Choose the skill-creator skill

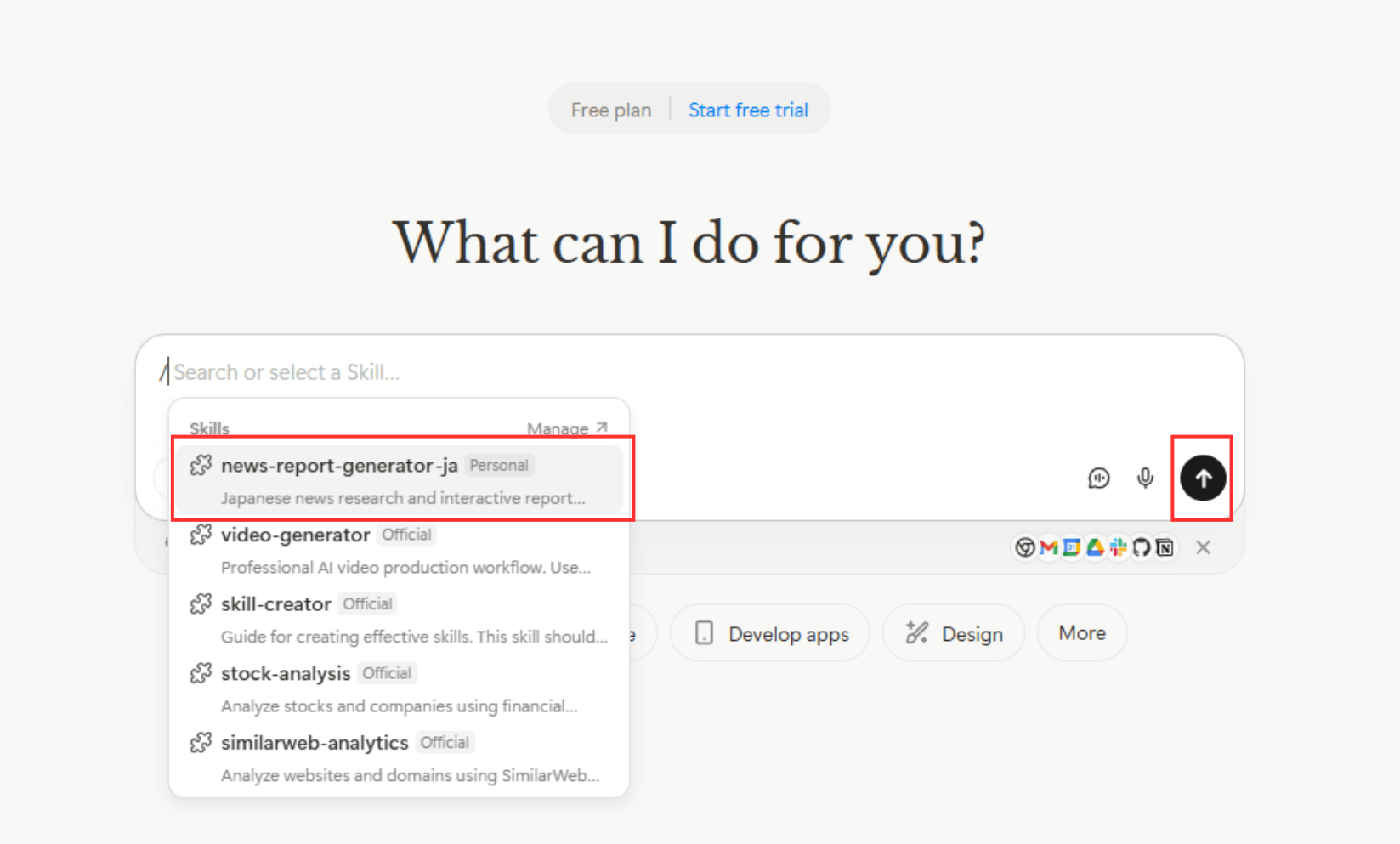tap(400, 620)
